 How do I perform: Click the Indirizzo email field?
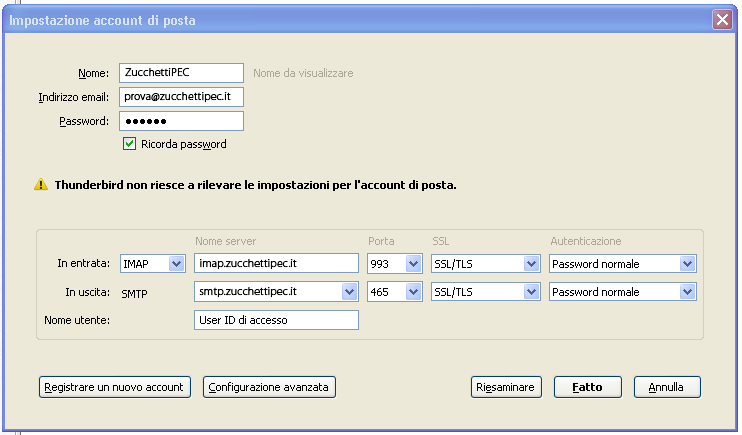(181, 97)
